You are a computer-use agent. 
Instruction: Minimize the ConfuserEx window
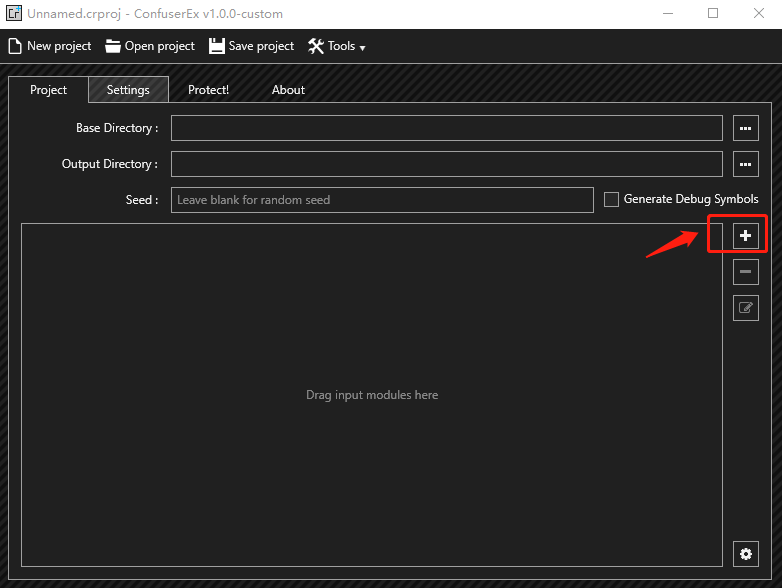[x=668, y=13]
